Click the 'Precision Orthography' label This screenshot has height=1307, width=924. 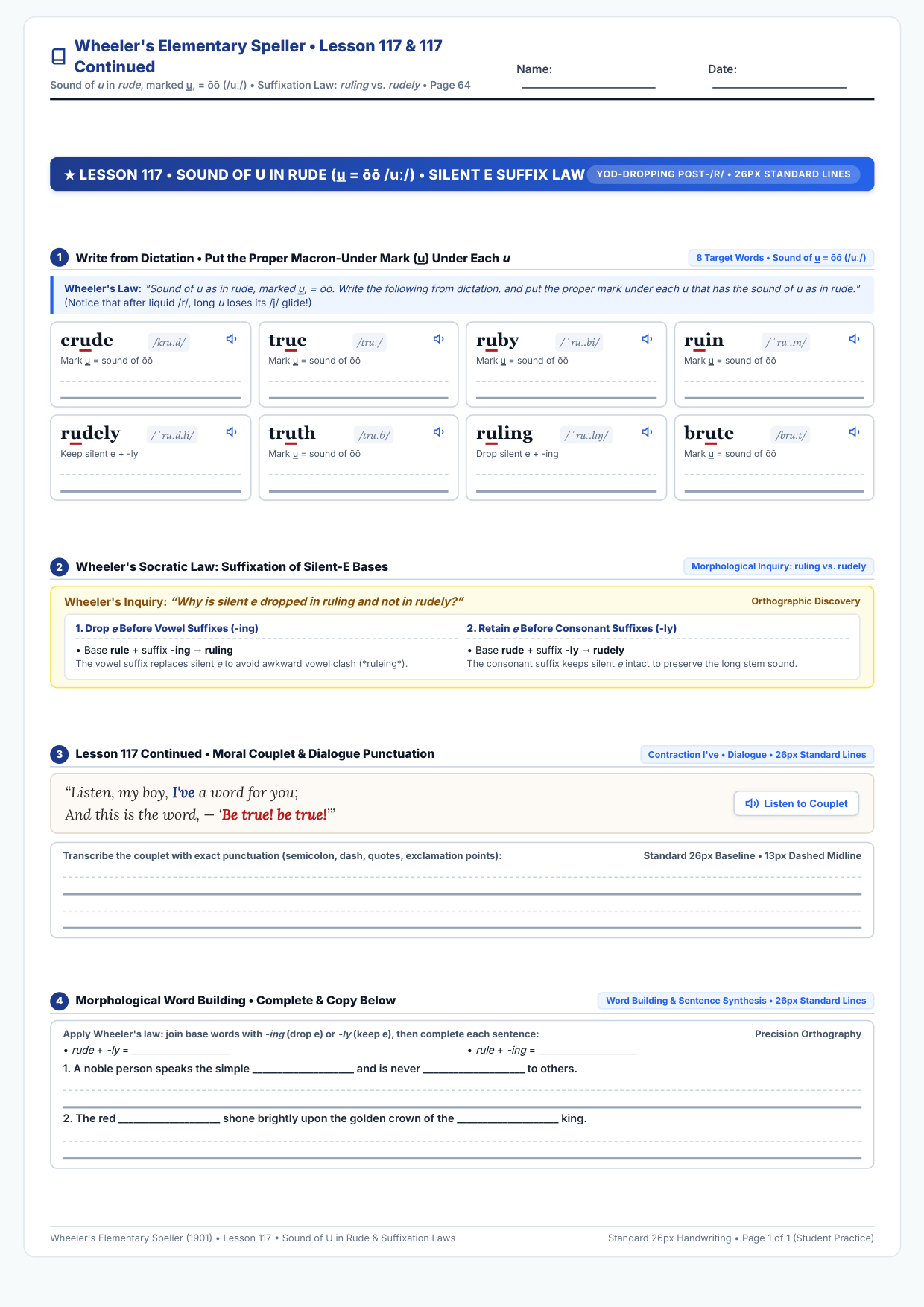pos(808,1034)
